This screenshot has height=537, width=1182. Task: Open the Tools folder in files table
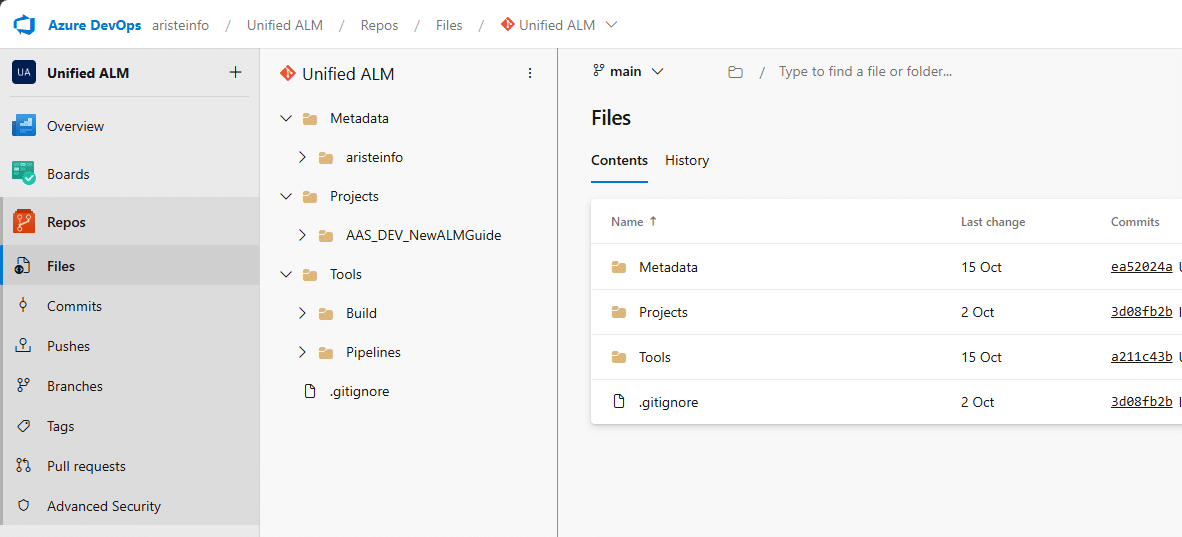coord(654,357)
